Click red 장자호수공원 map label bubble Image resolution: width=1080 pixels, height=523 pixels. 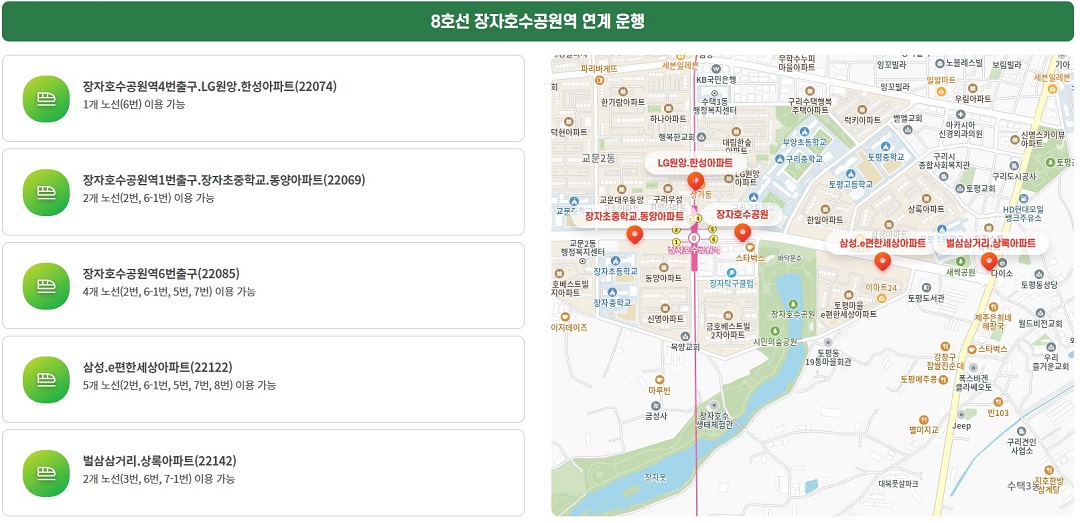click(742, 214)
